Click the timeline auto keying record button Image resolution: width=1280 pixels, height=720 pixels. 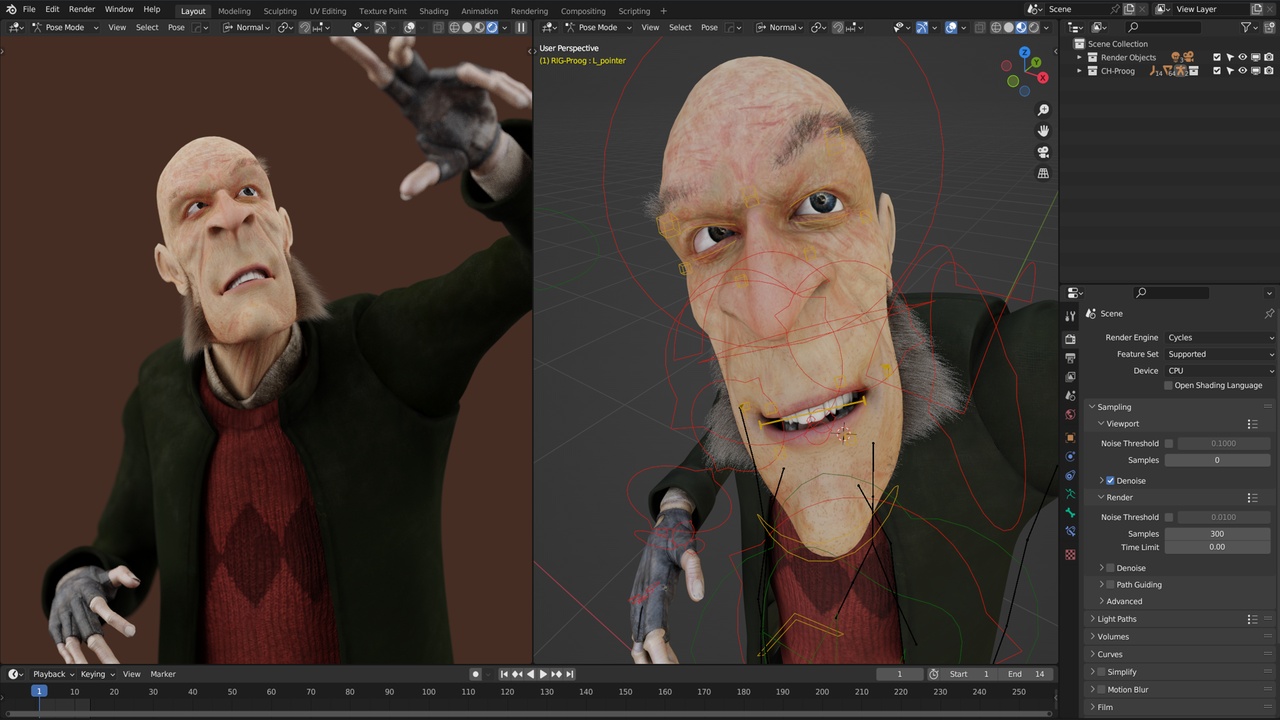tap(476, 674)
